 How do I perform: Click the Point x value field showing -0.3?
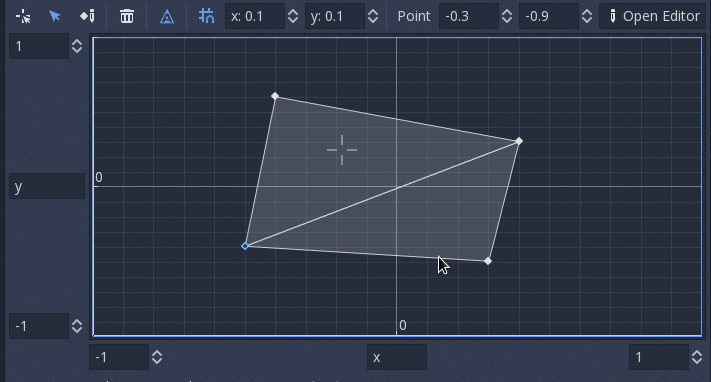(x=469, y=16)
